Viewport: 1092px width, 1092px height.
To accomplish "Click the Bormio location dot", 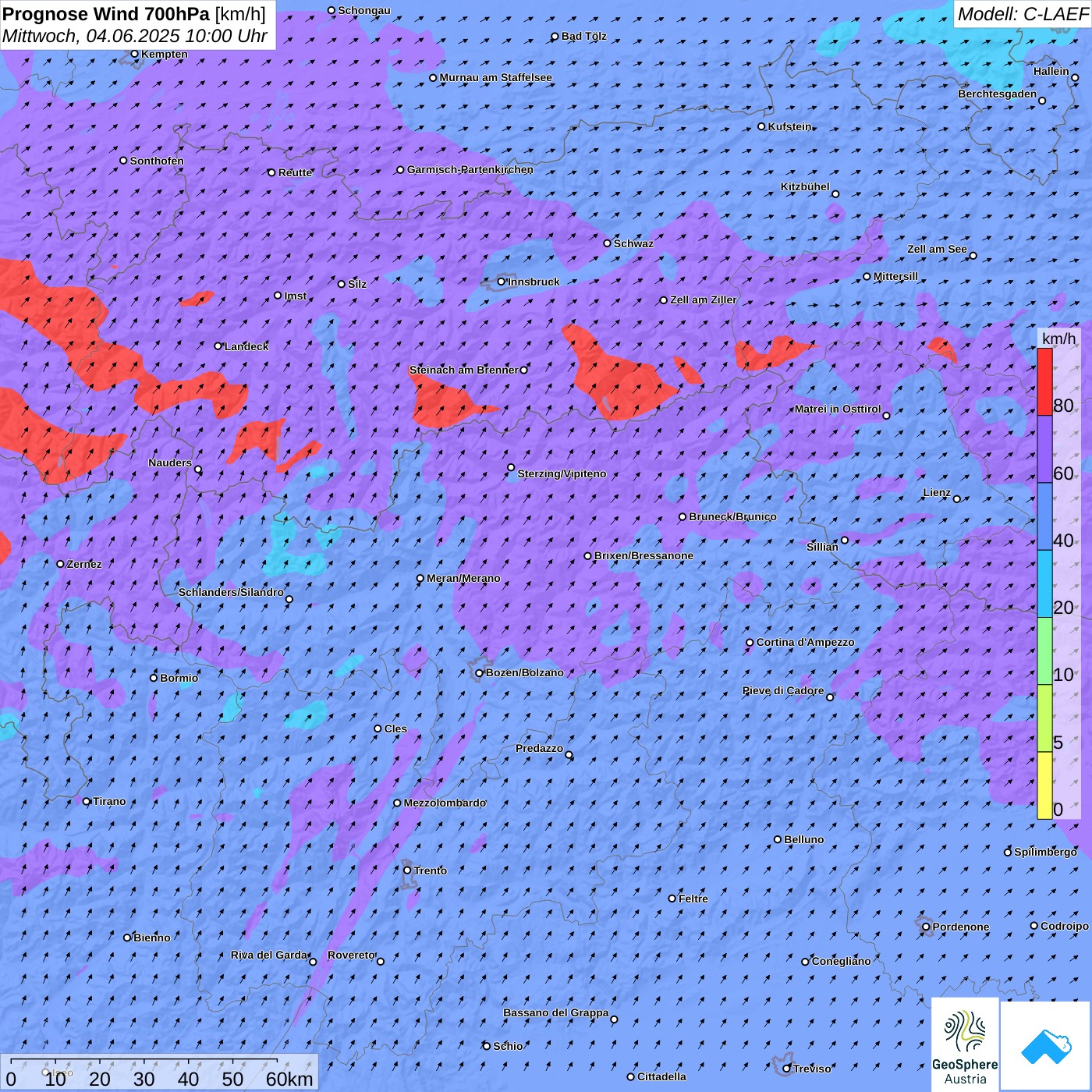I will pyautogui.click(x=154, y=678).
